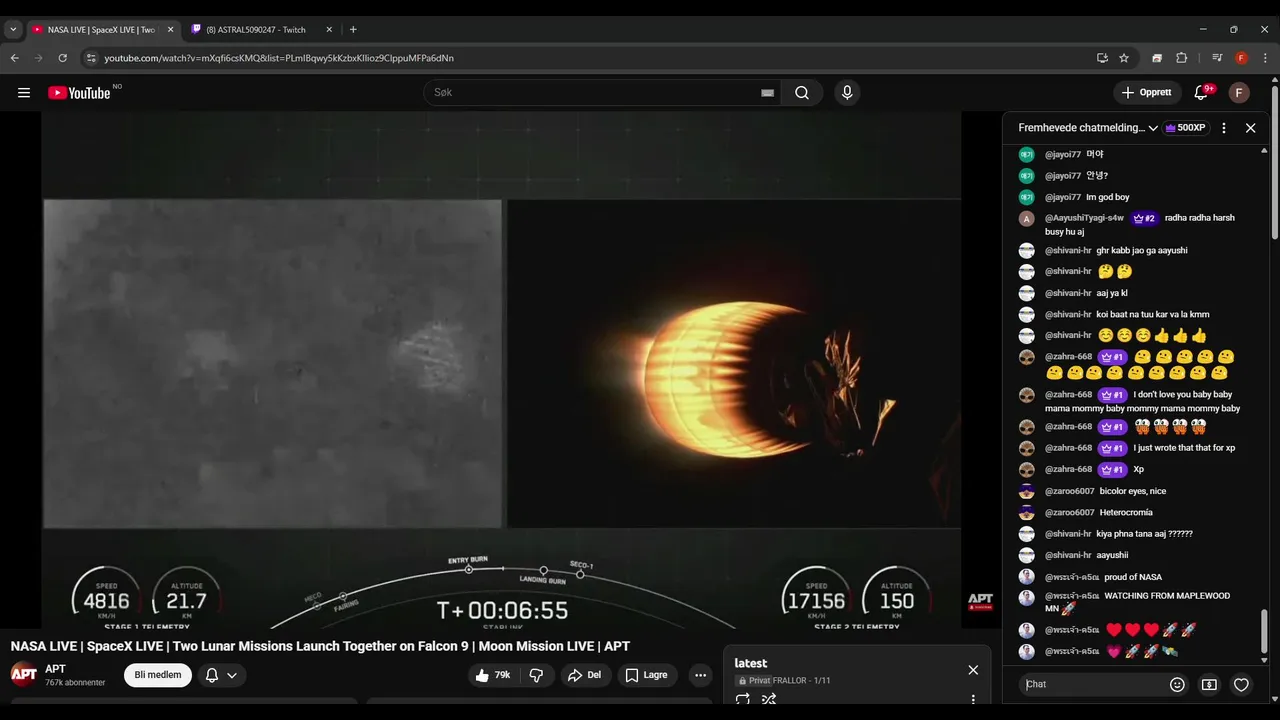The height and width of the screenshot is (720, 1280).
Task: Open a new browser tab
Action: 353,30
